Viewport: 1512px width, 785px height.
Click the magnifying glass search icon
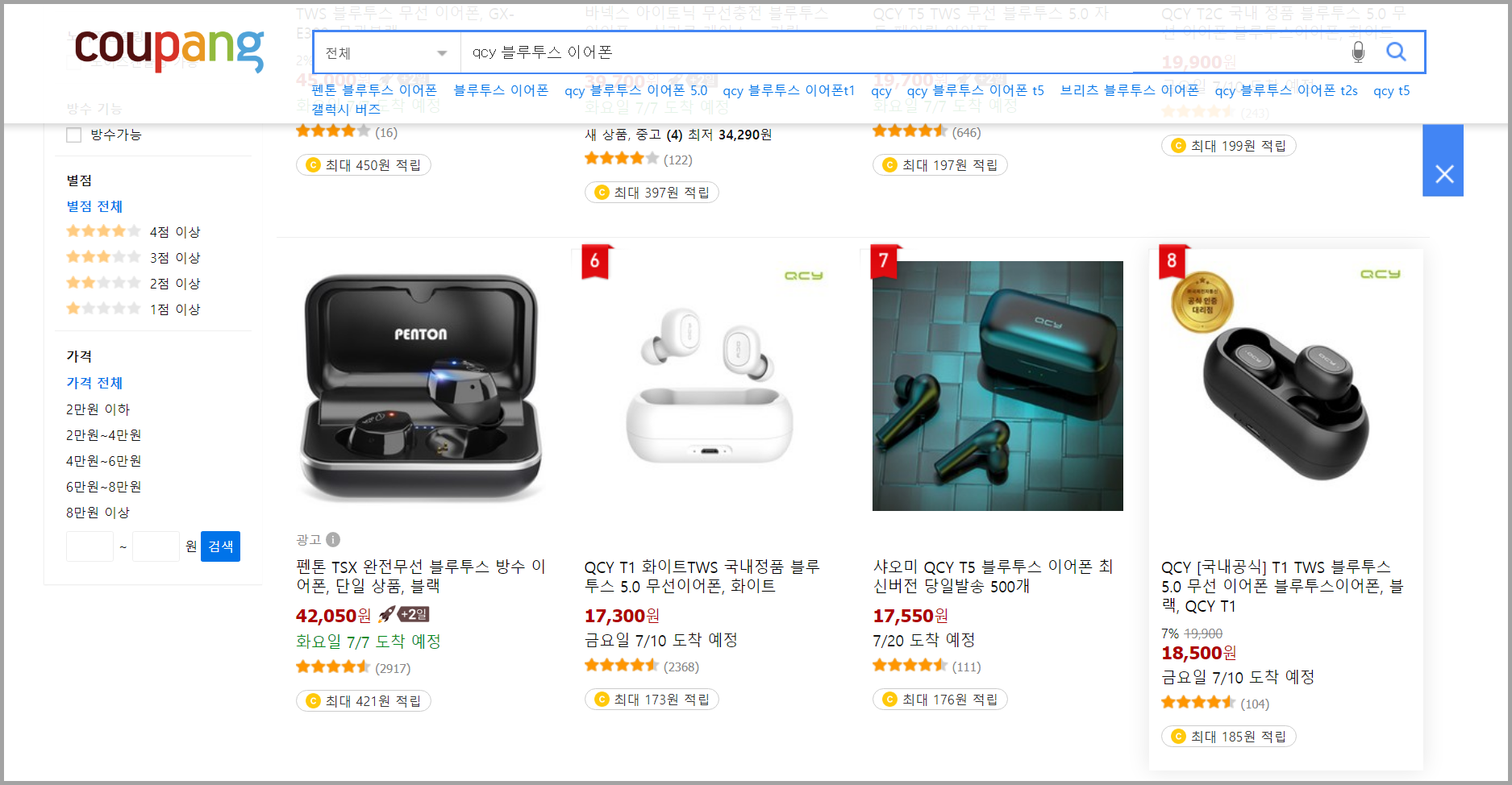(x=1396, y=52)
